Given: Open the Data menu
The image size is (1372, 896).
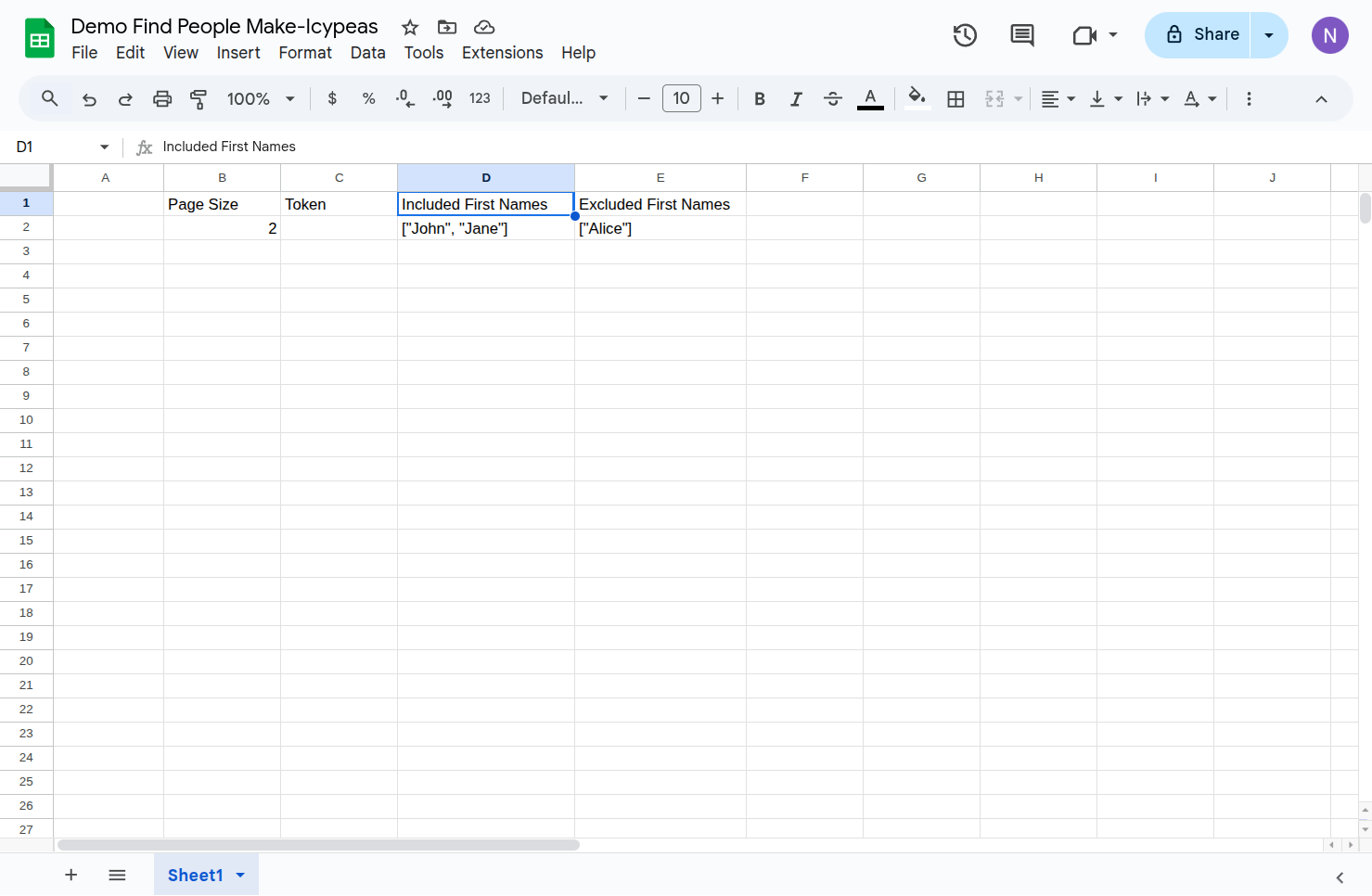Looking at the screenshot, I should [x=367, y=53].
